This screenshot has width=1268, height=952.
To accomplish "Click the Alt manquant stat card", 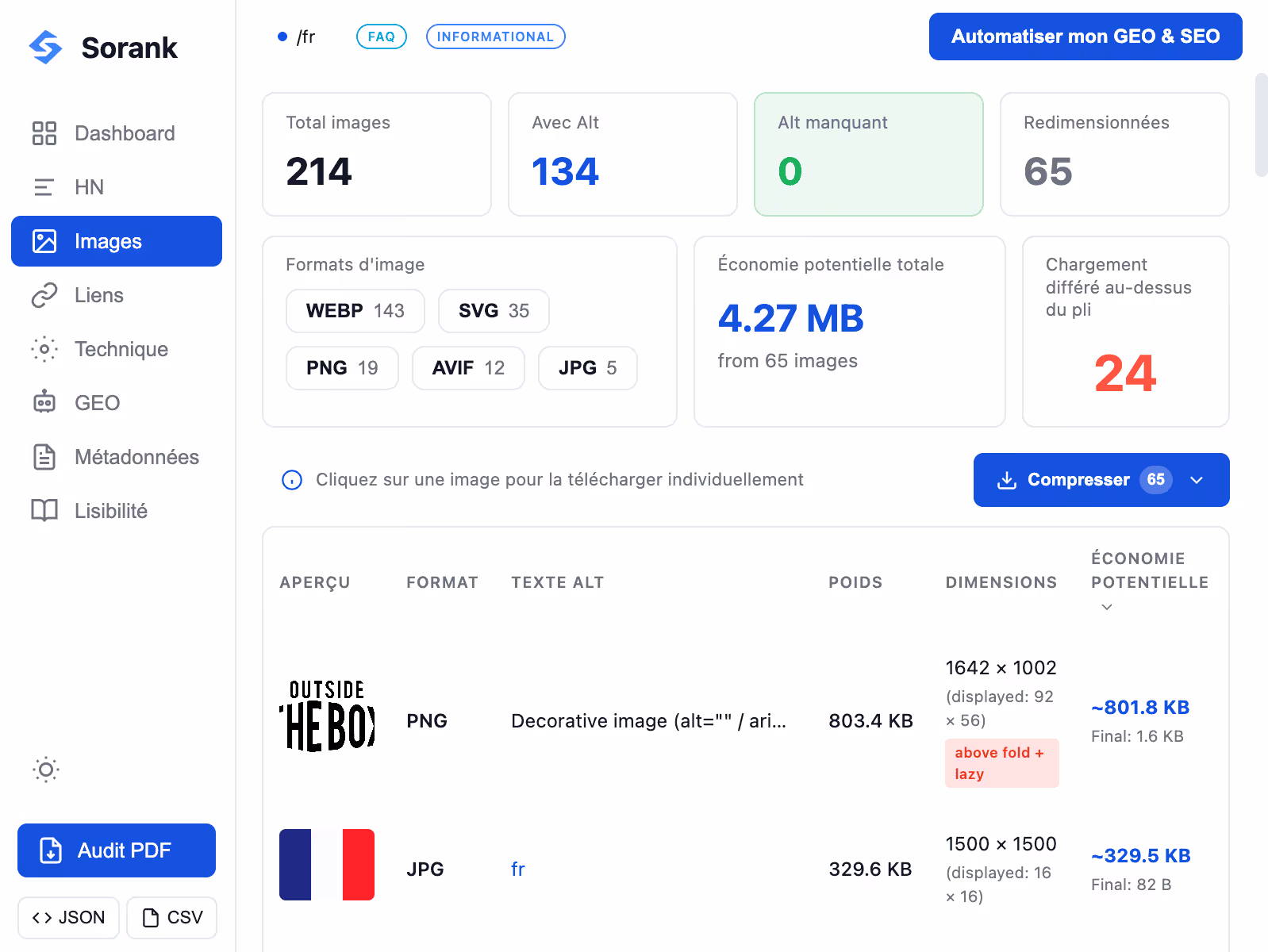I will pyautogui.click(x=869, y=155).
